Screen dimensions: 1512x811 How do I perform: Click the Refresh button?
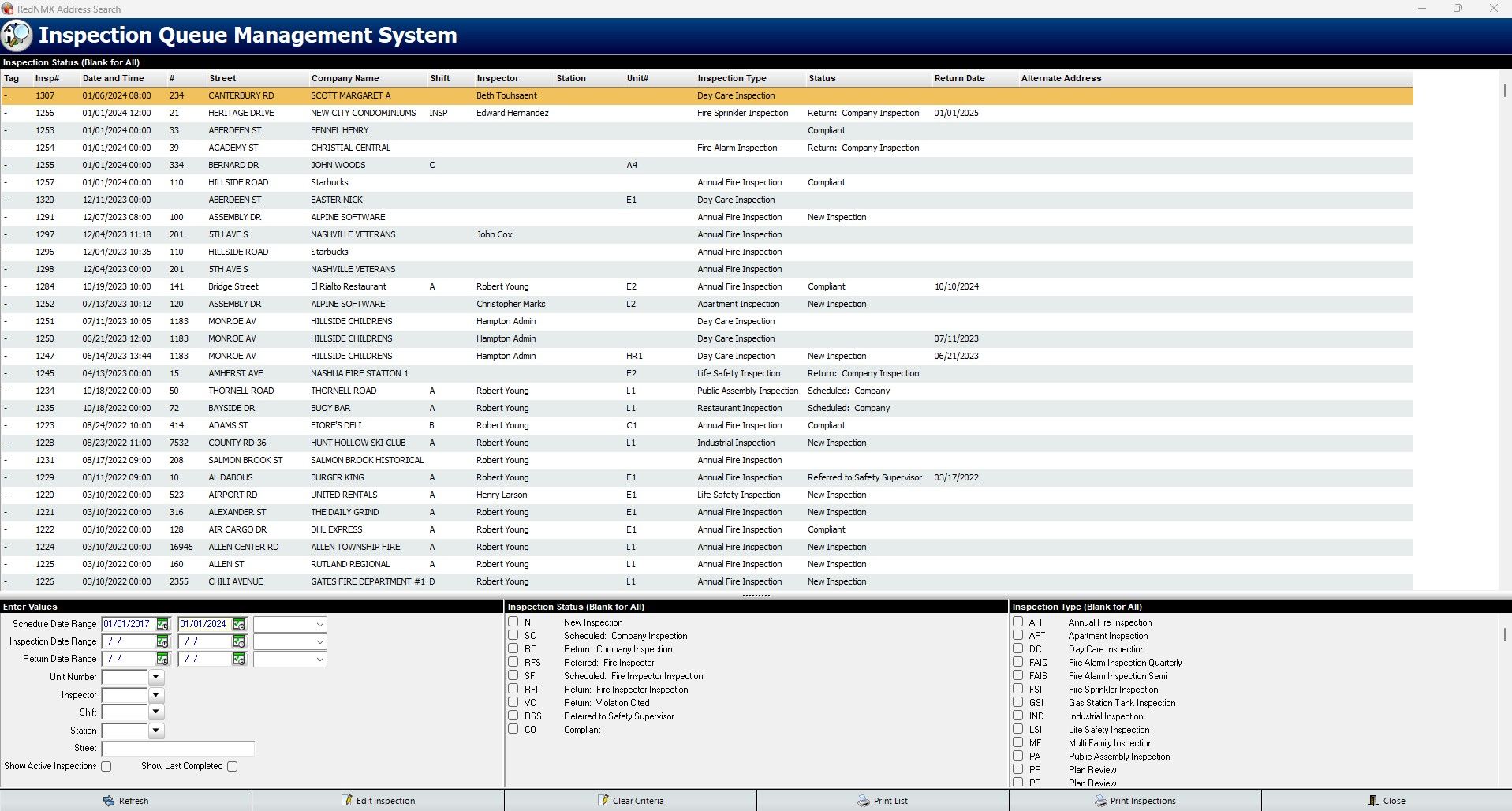126,801
